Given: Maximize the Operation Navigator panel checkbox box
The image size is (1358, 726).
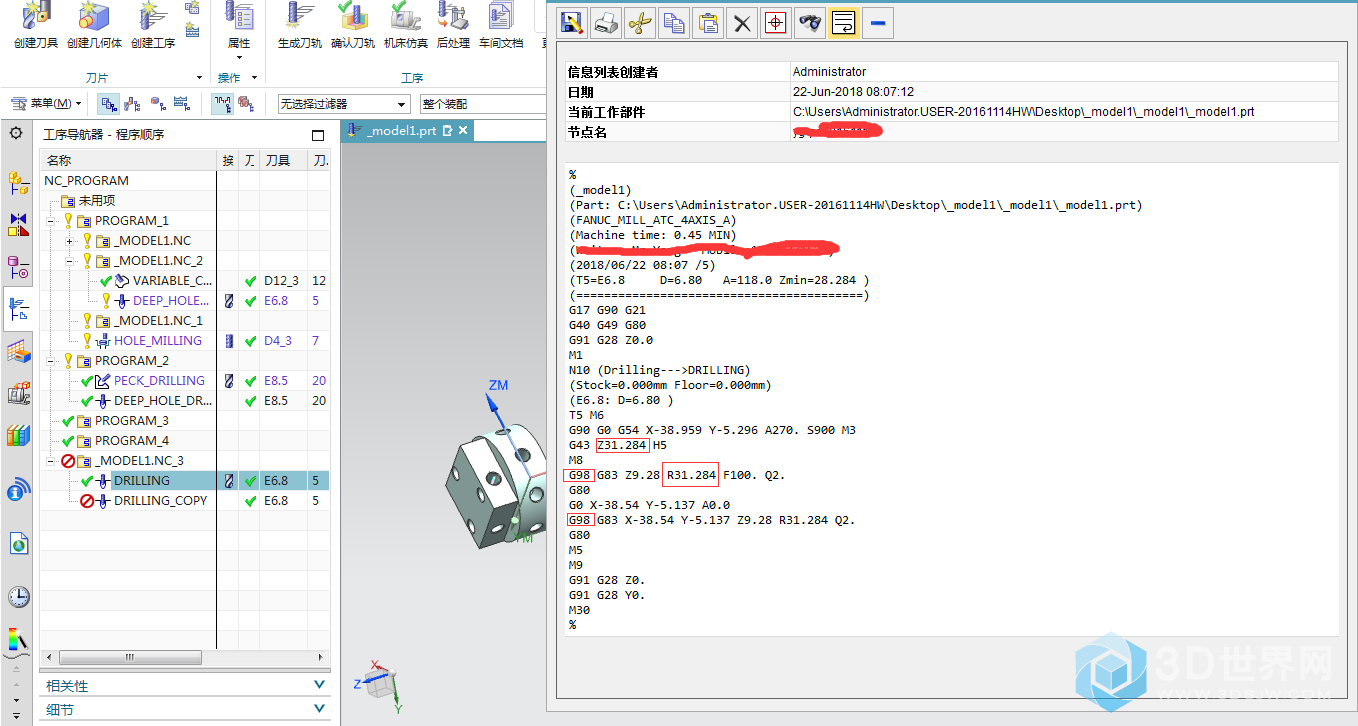Looking at the screenshot, I should click(x=318, y=135).
